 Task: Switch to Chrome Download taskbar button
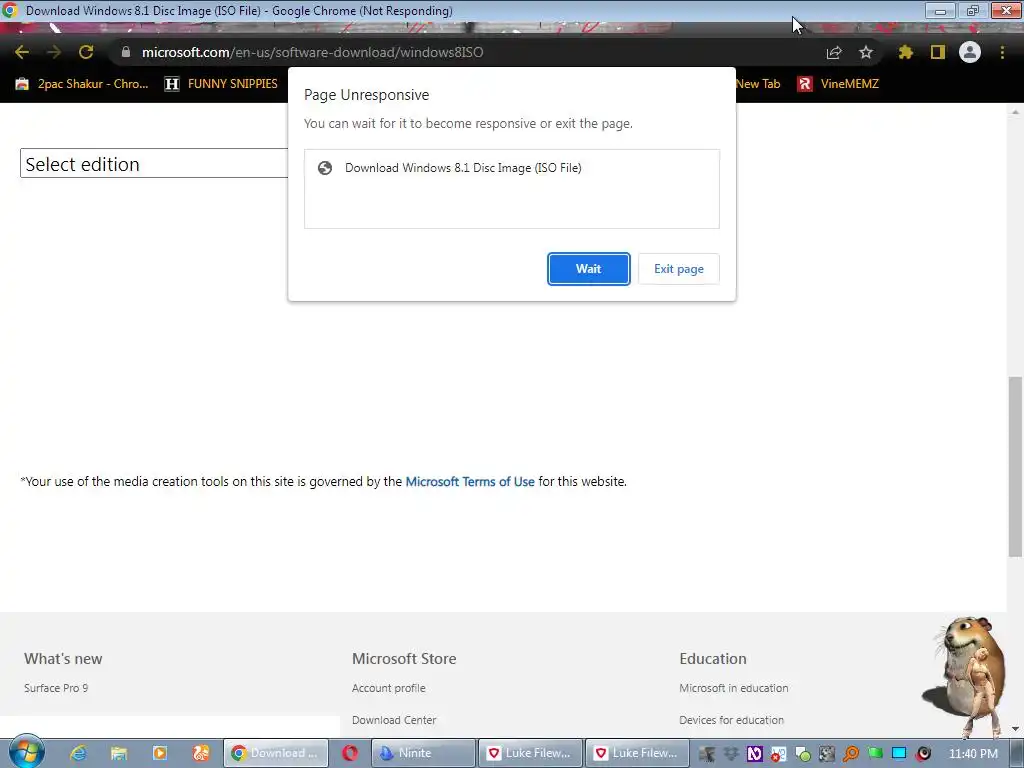[275, 753]
